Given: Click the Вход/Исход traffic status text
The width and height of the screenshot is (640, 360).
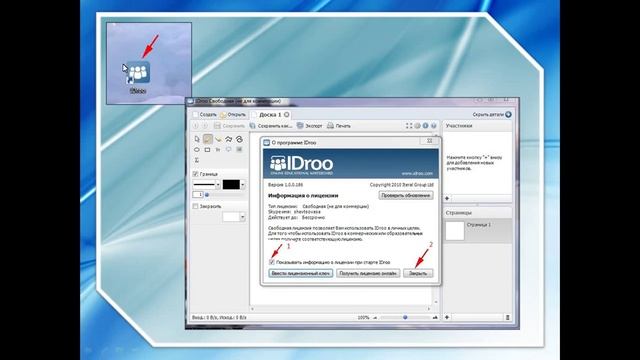Looking at the screenshot, I should point(219,318).
